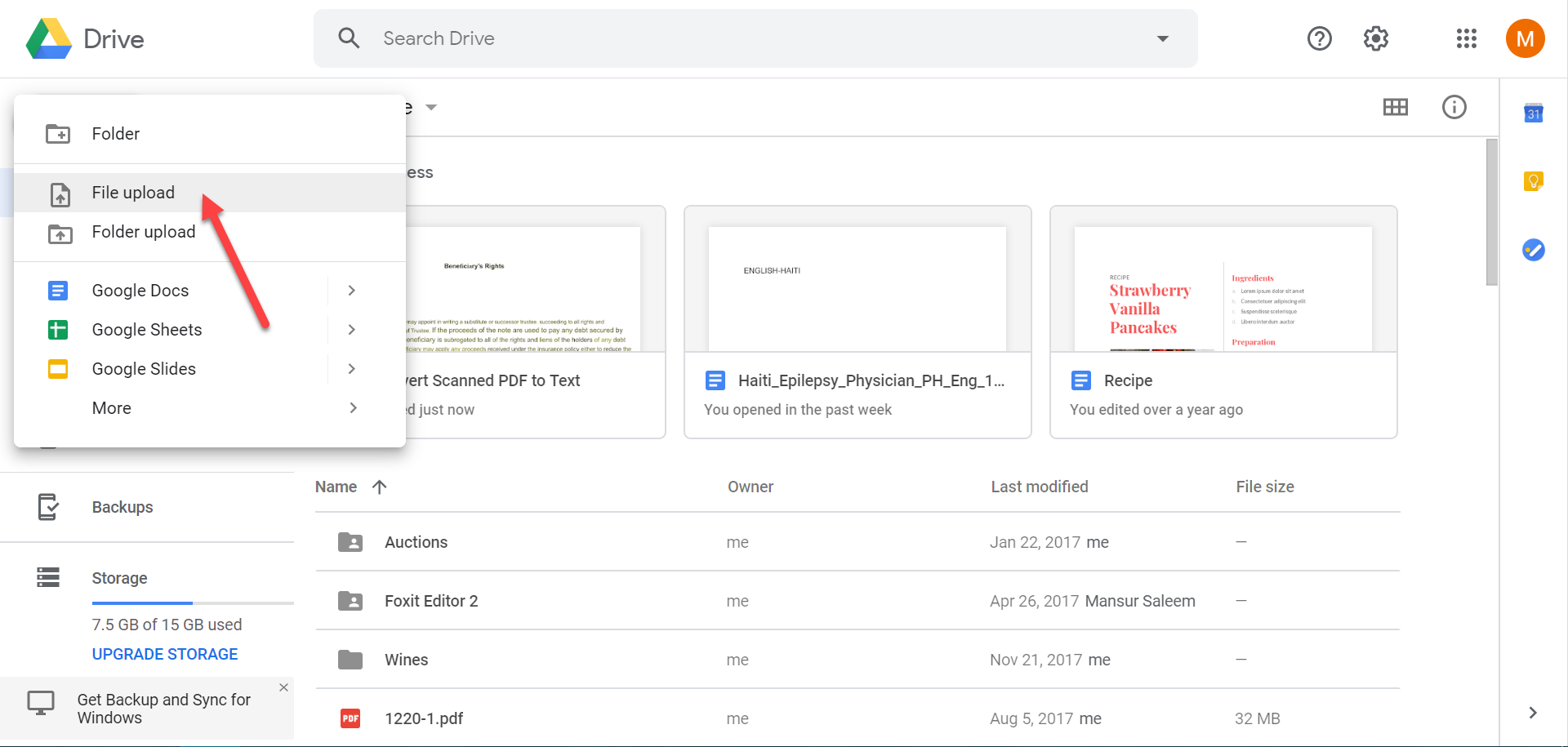Select Google Sheets menu entry
The width and height of the screenshot is (1568, 747).
tap(210, 330)
